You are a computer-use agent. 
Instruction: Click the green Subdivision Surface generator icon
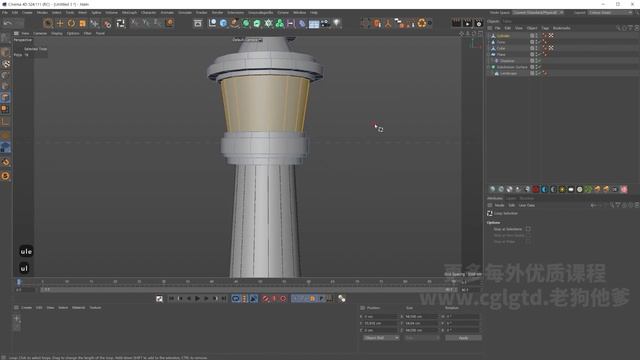(x=246, y=23)
